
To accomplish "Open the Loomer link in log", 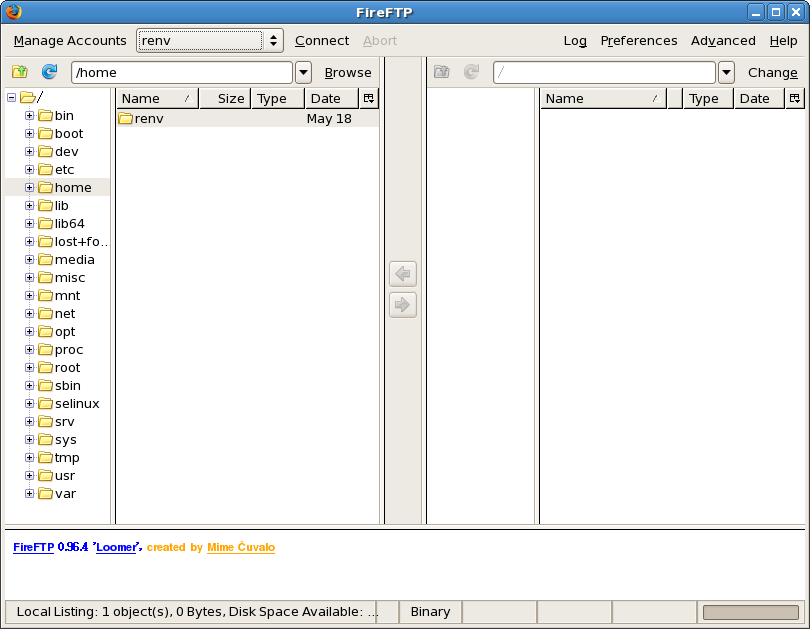I will pyautogui.click(x=117, y=547).
